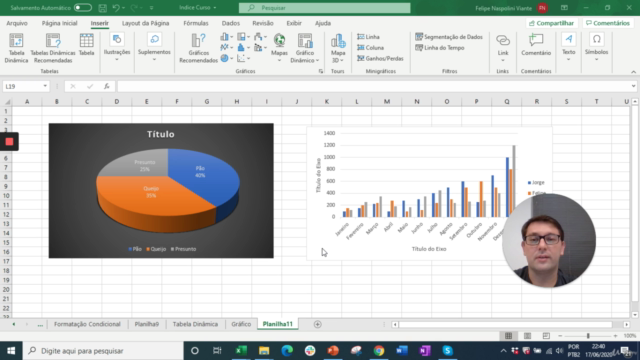Image resolution: width=640 pixels, height=360 pixels.
Task: Click the Comentários button
Action: tap(608, 23)
